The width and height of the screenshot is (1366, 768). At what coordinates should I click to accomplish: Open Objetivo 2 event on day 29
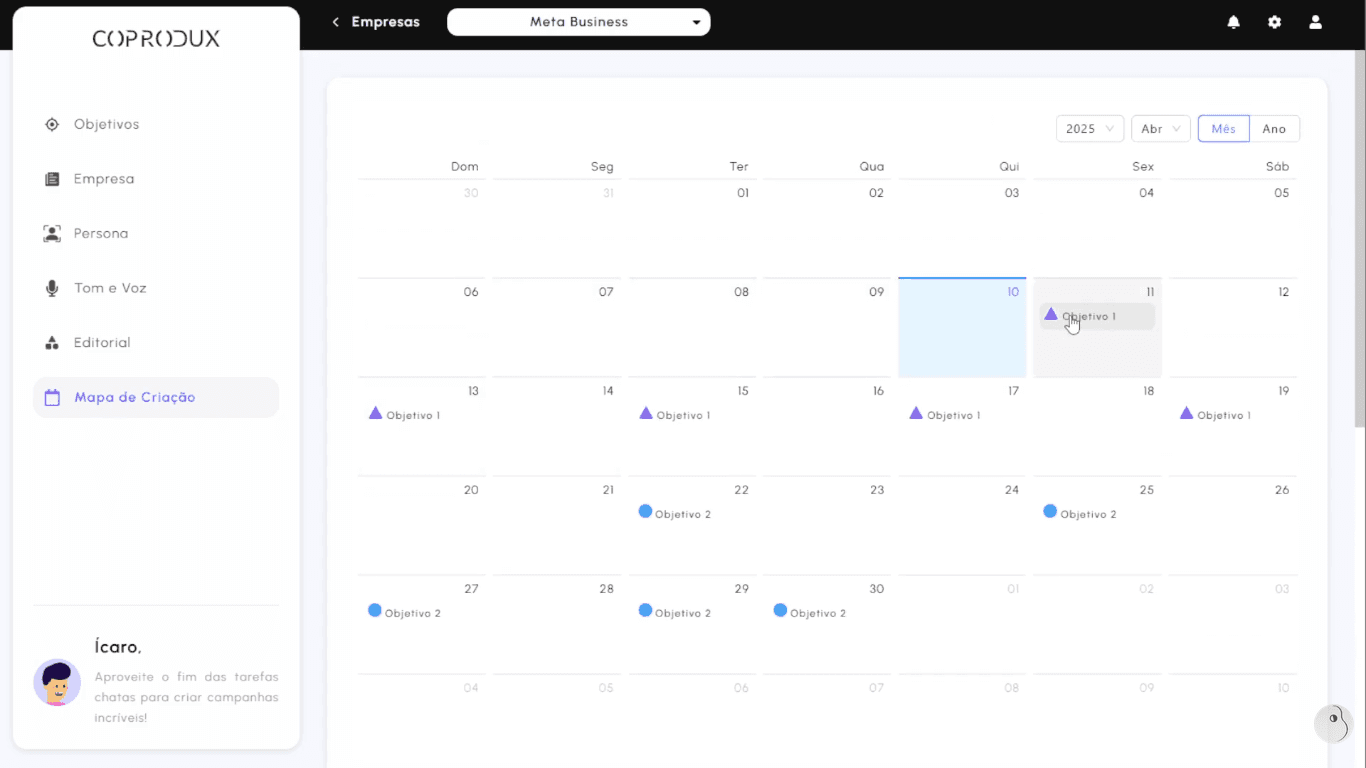[692, 613]
